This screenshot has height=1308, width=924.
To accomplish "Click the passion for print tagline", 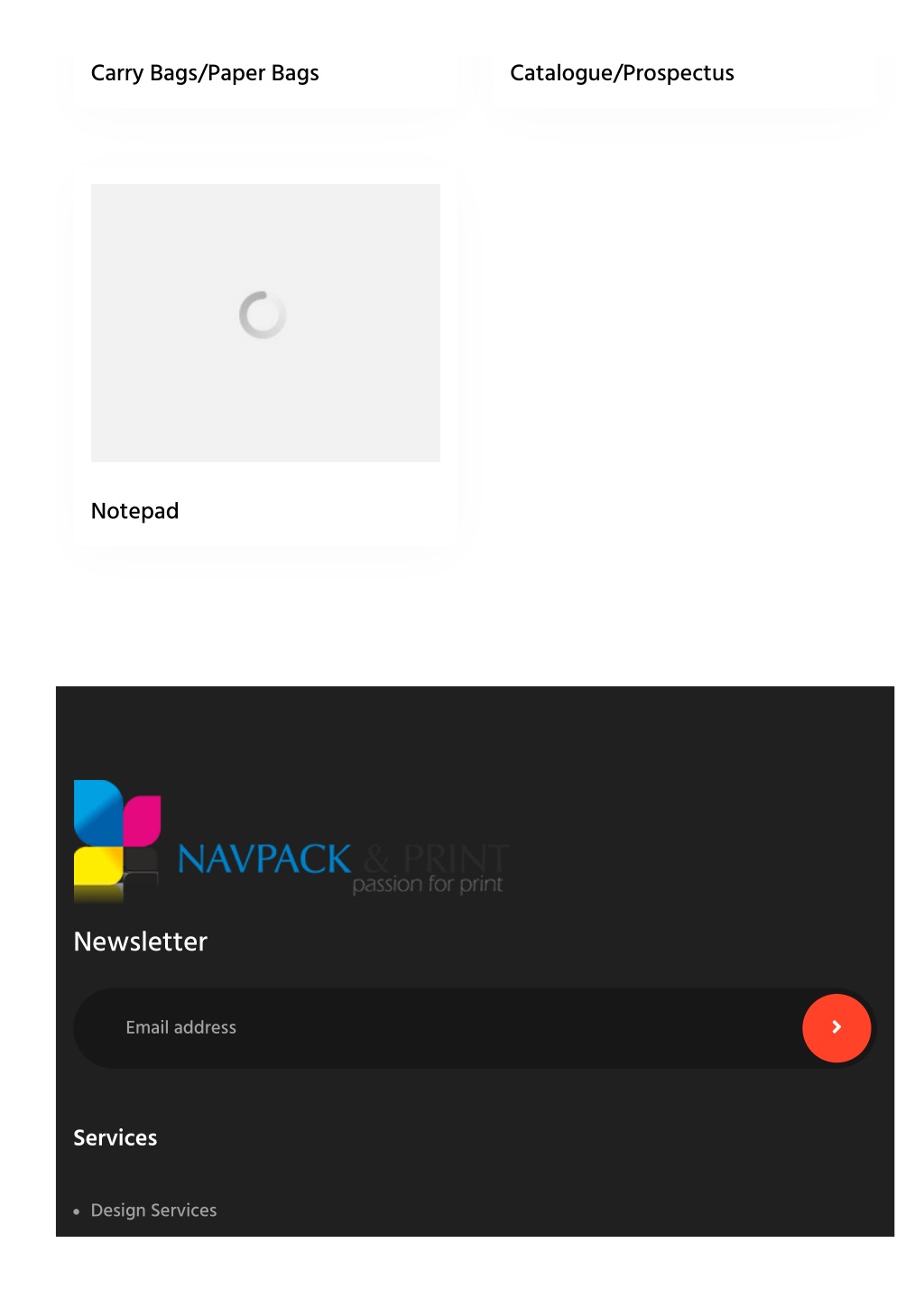I will tap(427, 885).
